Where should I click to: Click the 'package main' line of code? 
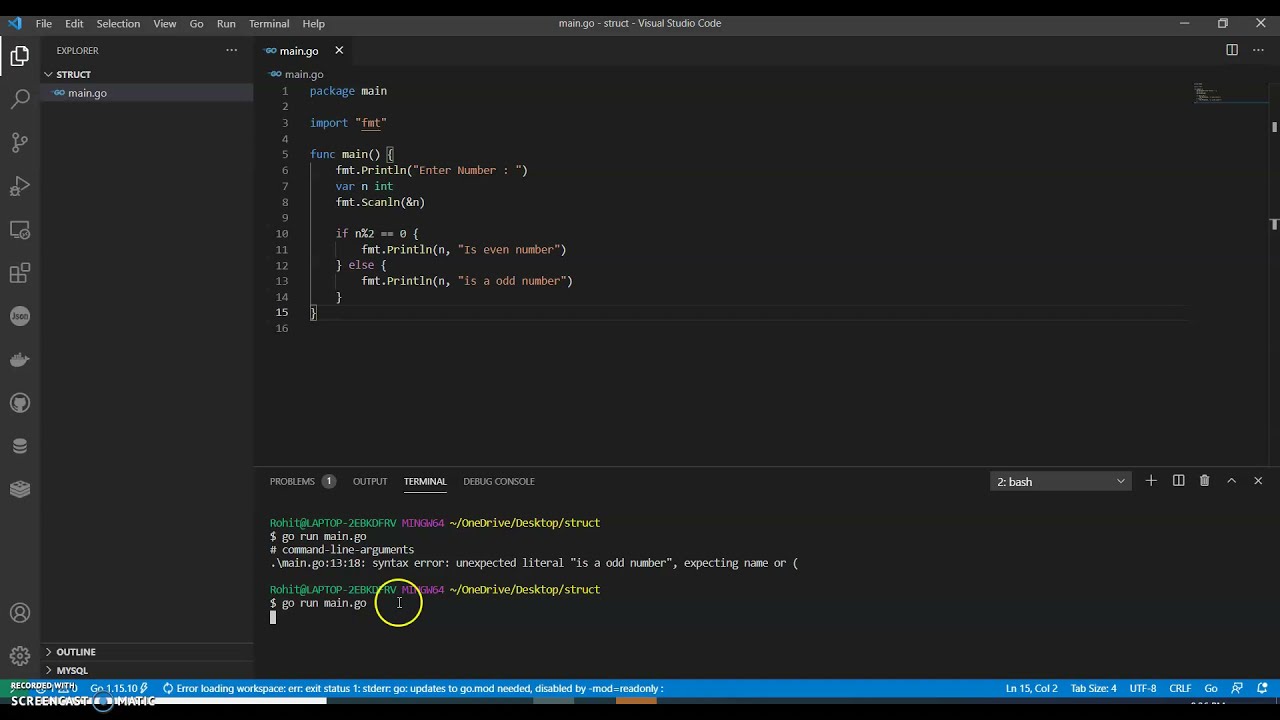click(x=348, y=91)
